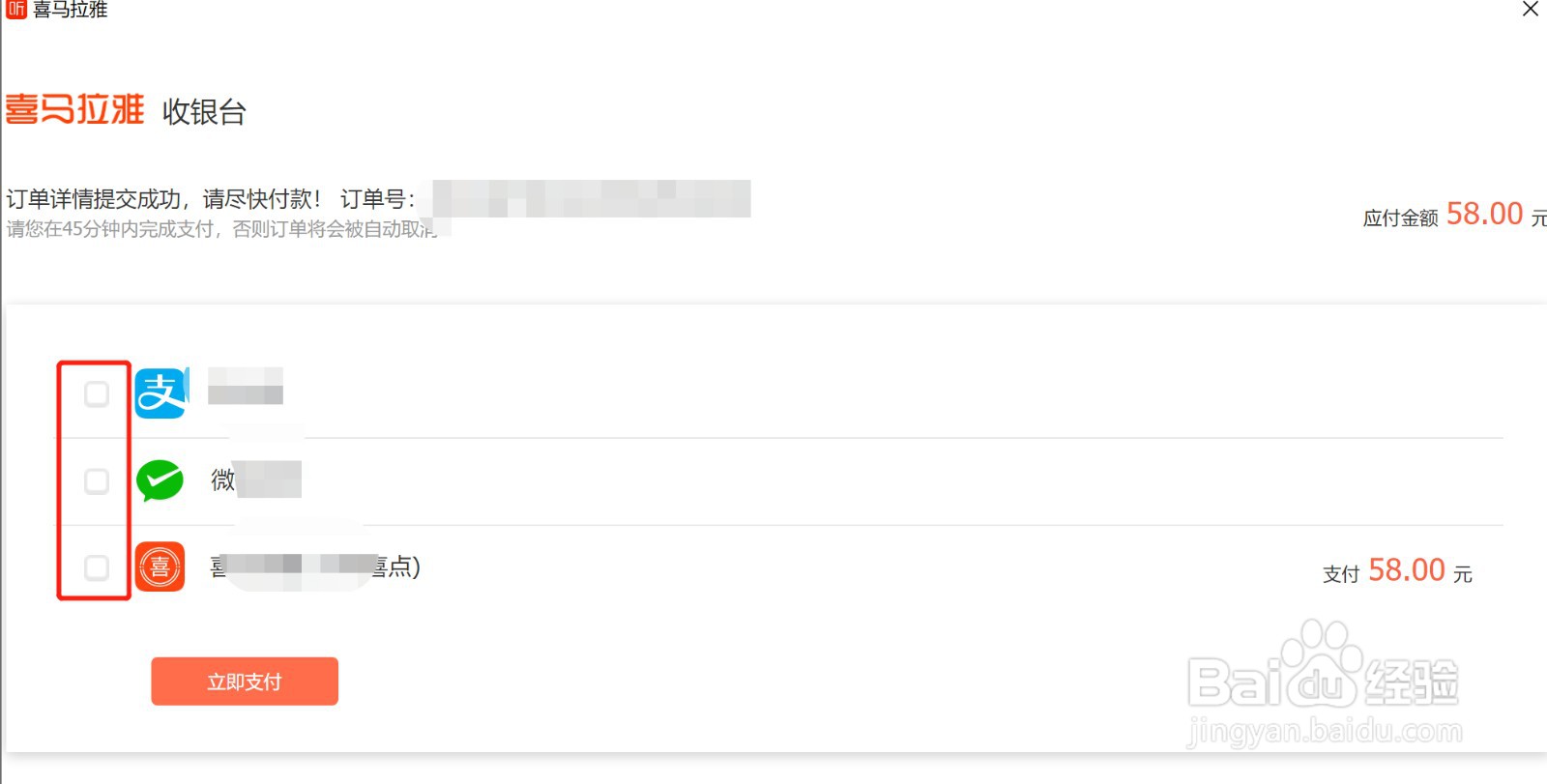Select the Alipay payment checkbox

pyautogui.click(x=97, y=394)
